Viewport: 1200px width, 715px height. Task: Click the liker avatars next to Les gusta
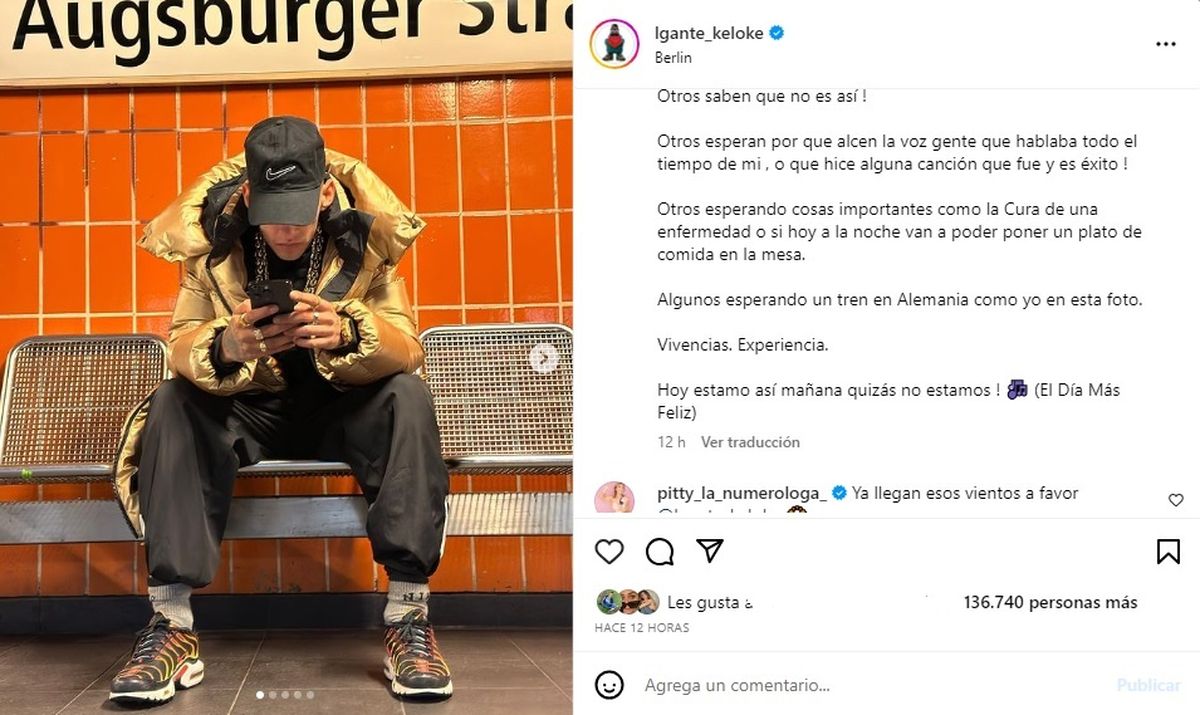(x=628, y=602)
